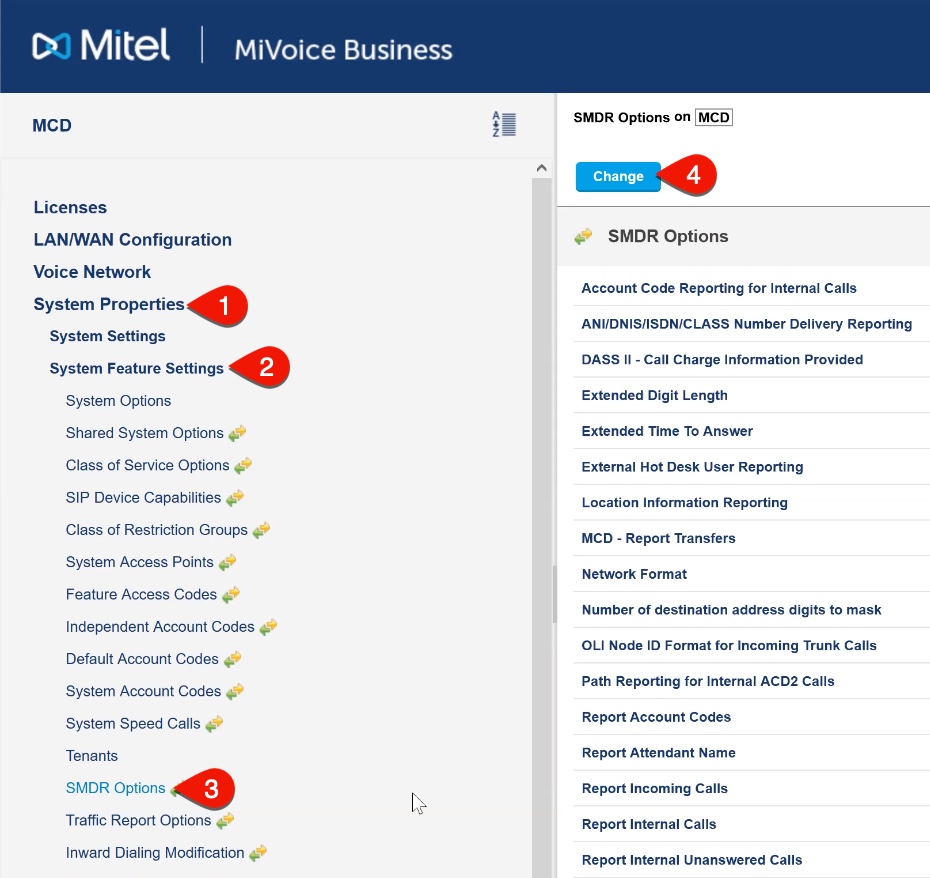Click the sharing icon next to SMDR Options in the tree

176,789
